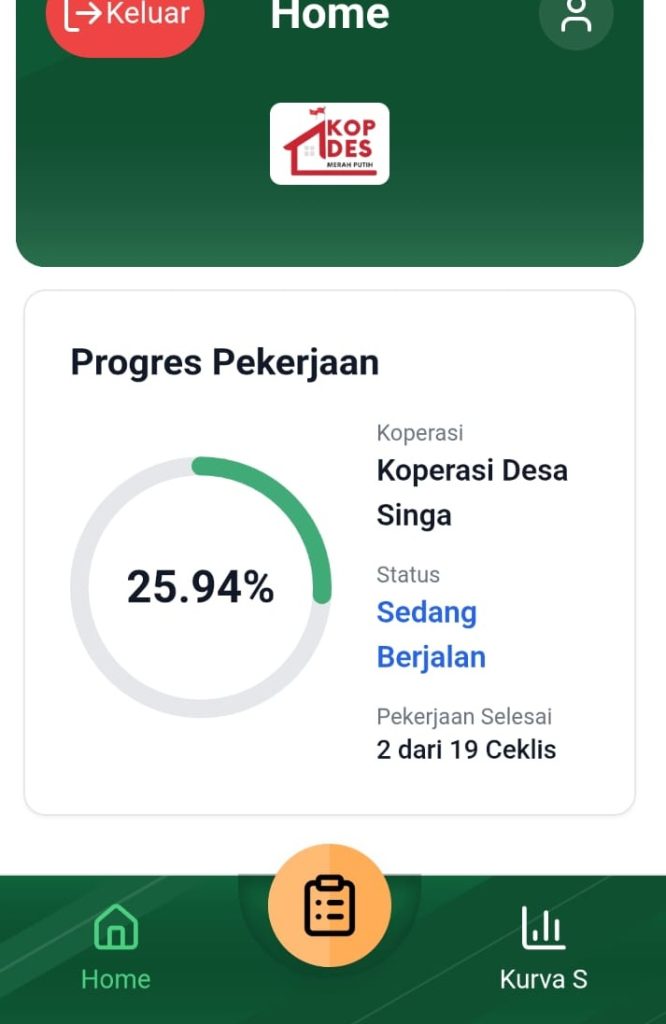This screenshot has height=1024, width=666.
Task: Click the Koperasi field label
Action: click(419, 433)
